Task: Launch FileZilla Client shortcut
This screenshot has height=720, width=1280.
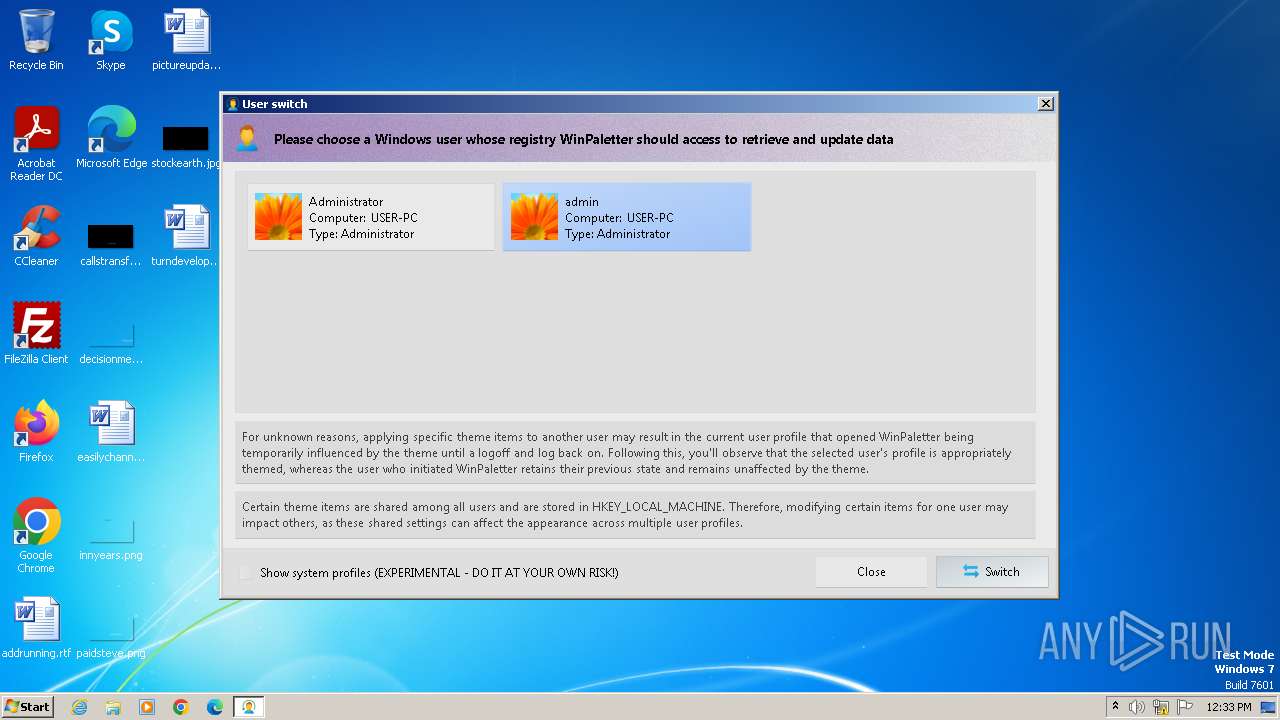Action: [x=36, y=334]
